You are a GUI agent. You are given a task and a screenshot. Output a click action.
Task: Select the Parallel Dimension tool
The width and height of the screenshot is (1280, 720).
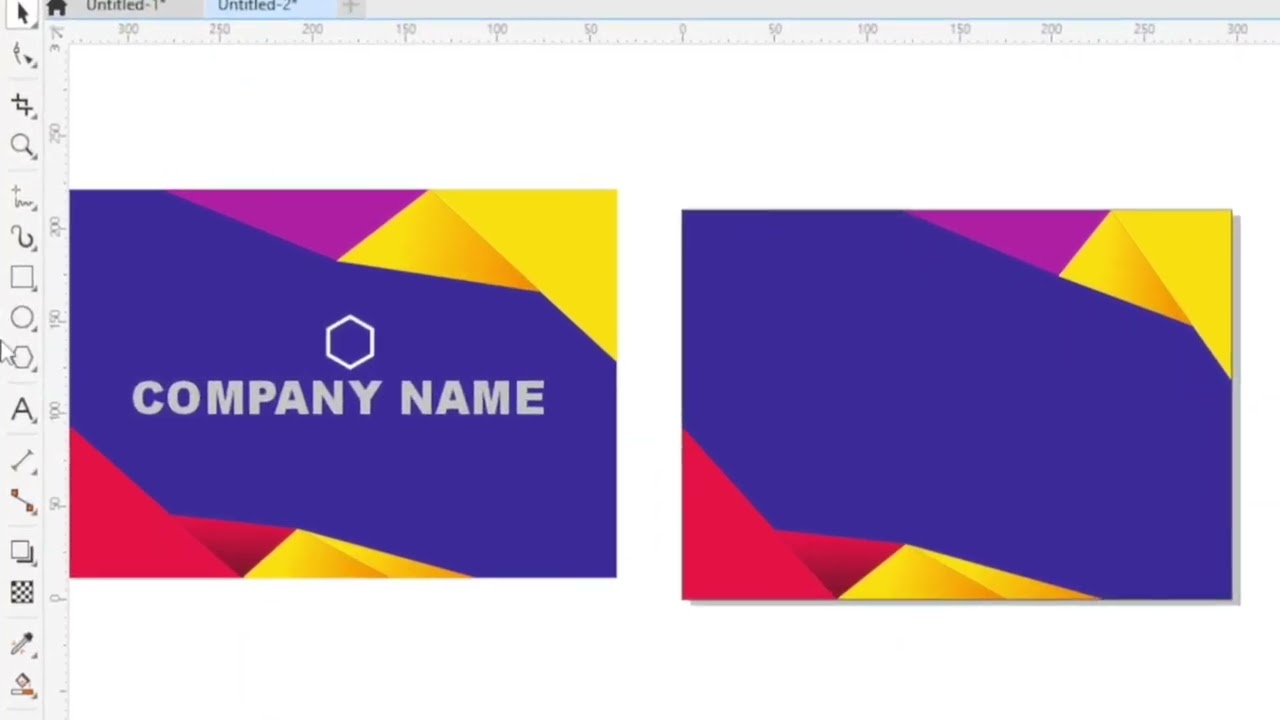[x=22, y=460]
